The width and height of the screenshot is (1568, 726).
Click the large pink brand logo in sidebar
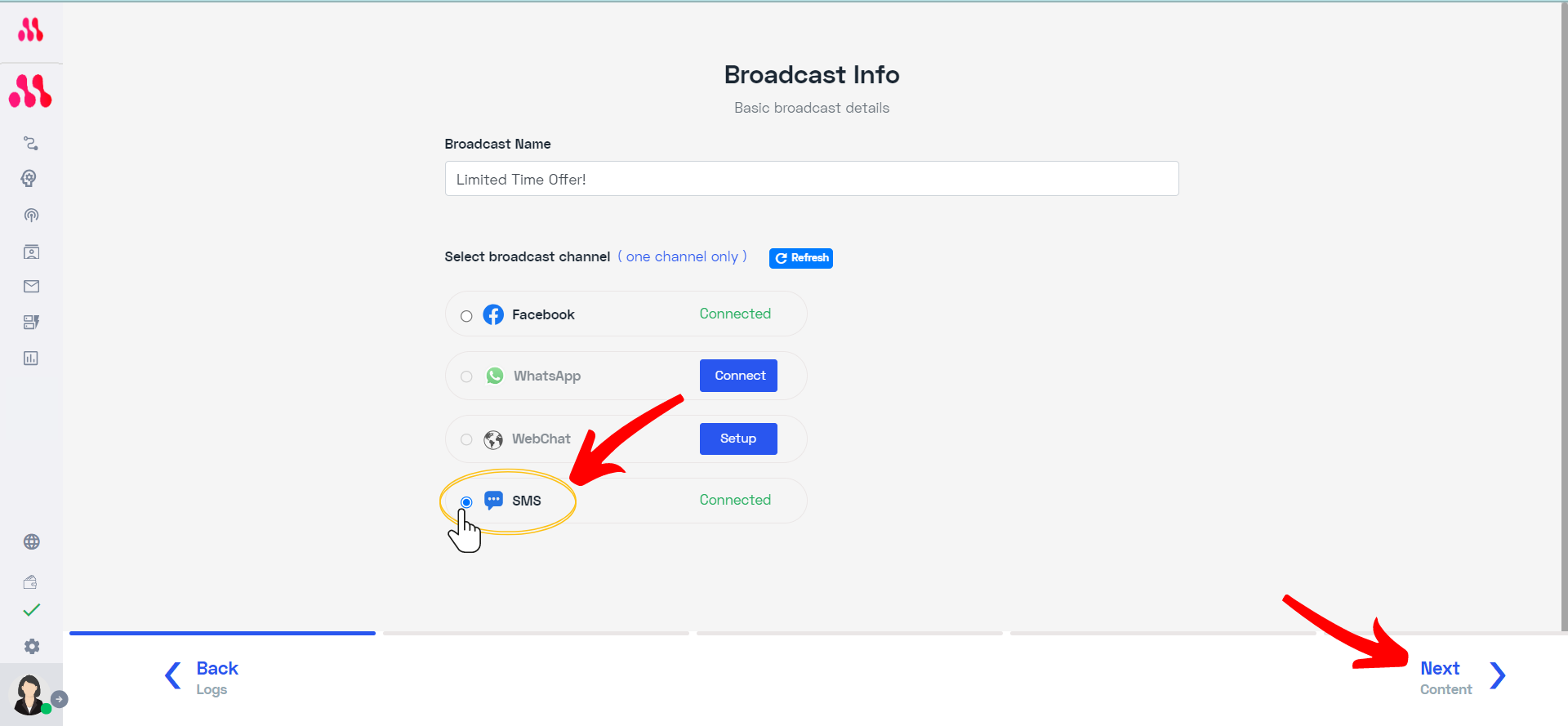pos(30,91)
